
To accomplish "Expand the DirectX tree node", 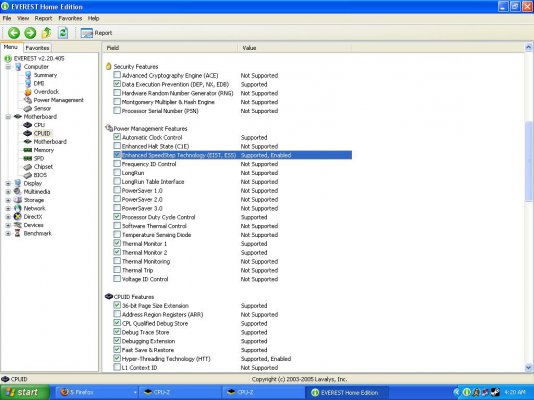I will (x=8, y=217).
